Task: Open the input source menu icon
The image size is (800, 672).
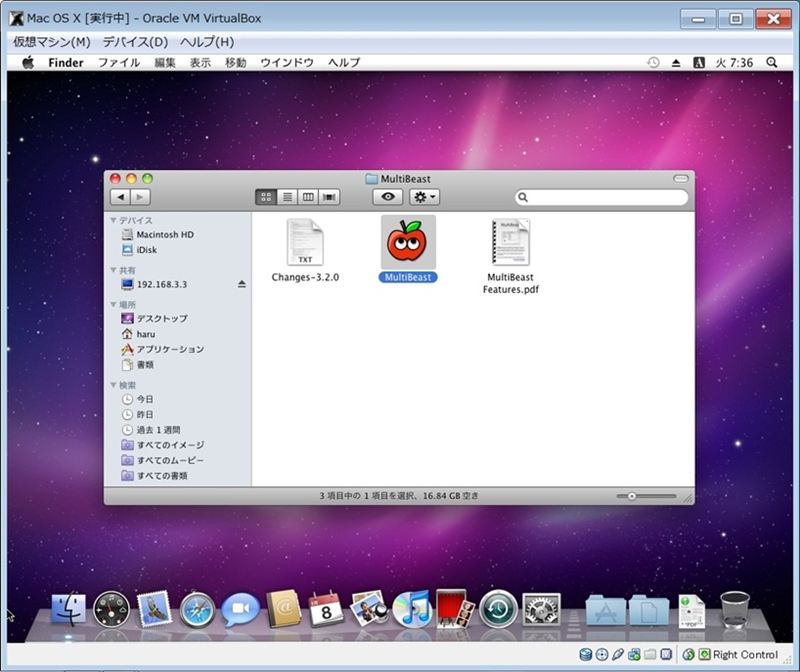Action: (698, 63)
